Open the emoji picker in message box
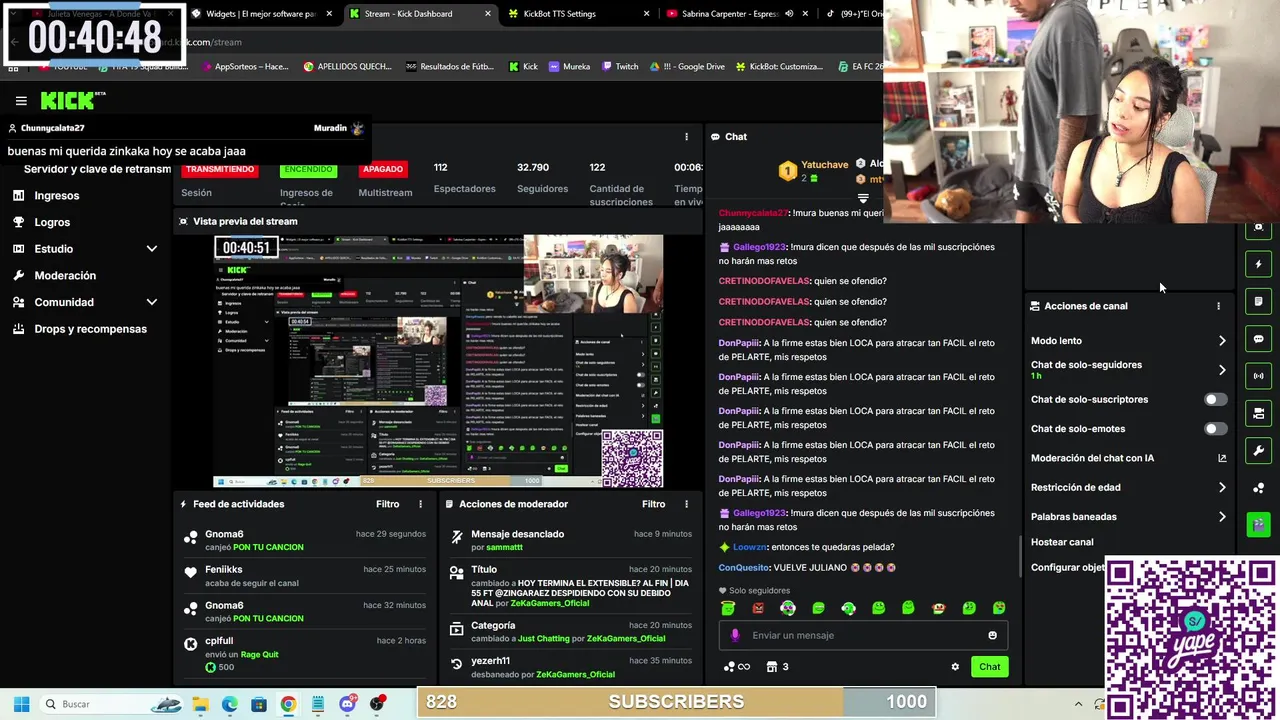 point(992,635)
